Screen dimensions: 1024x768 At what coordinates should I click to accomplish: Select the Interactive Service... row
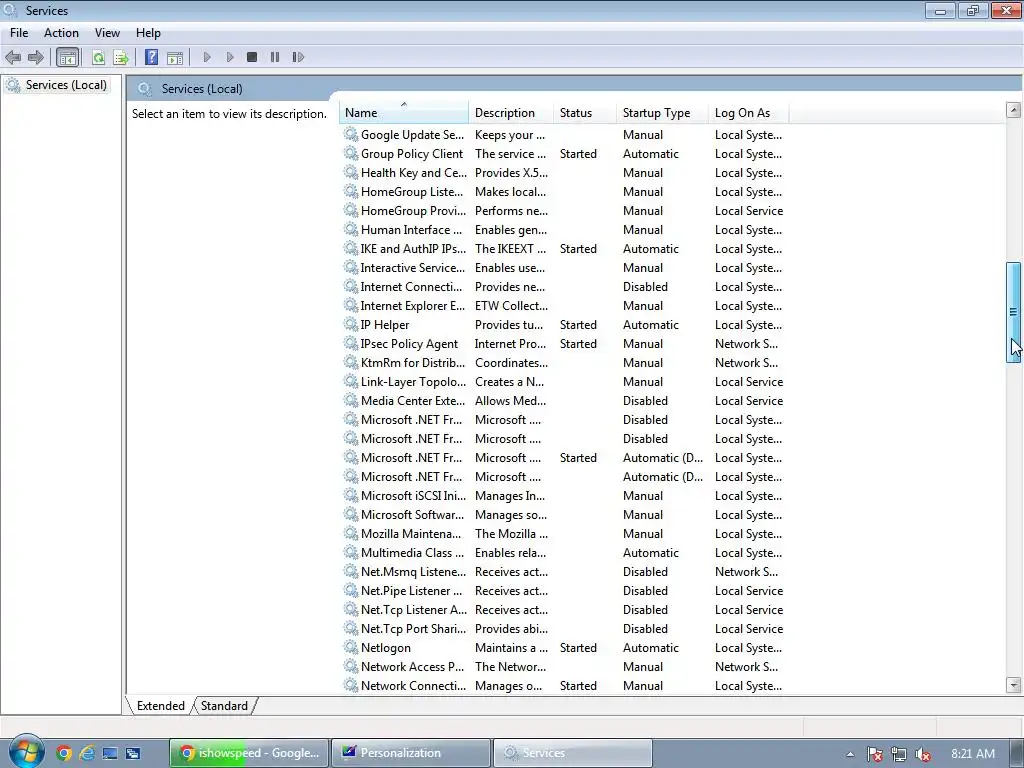564,268
